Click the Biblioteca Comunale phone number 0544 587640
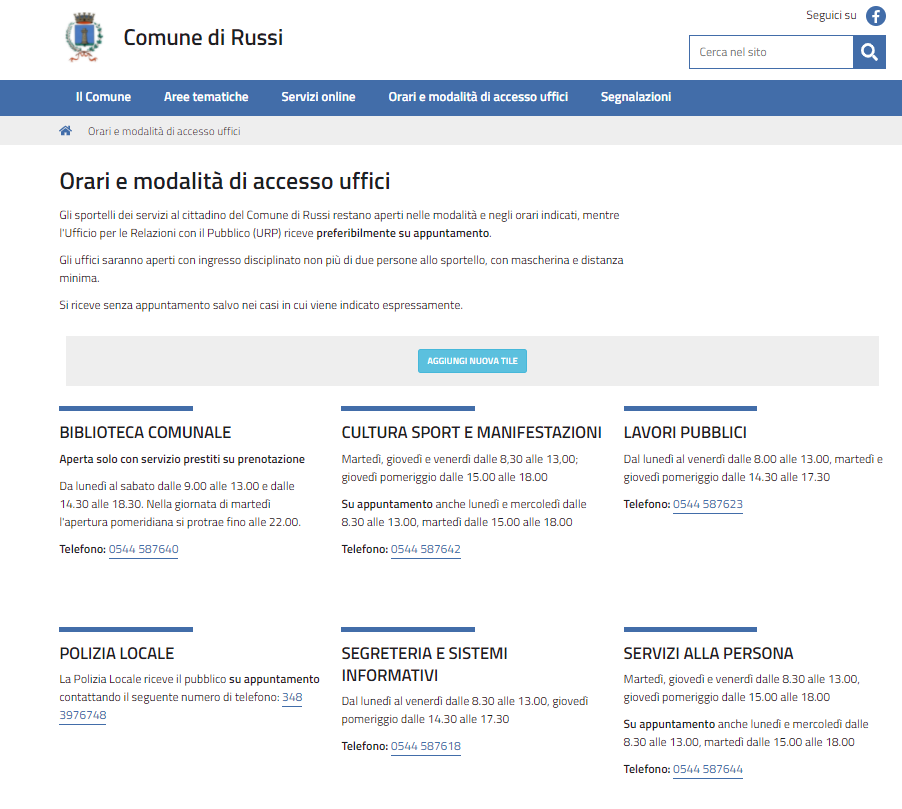 143,549
